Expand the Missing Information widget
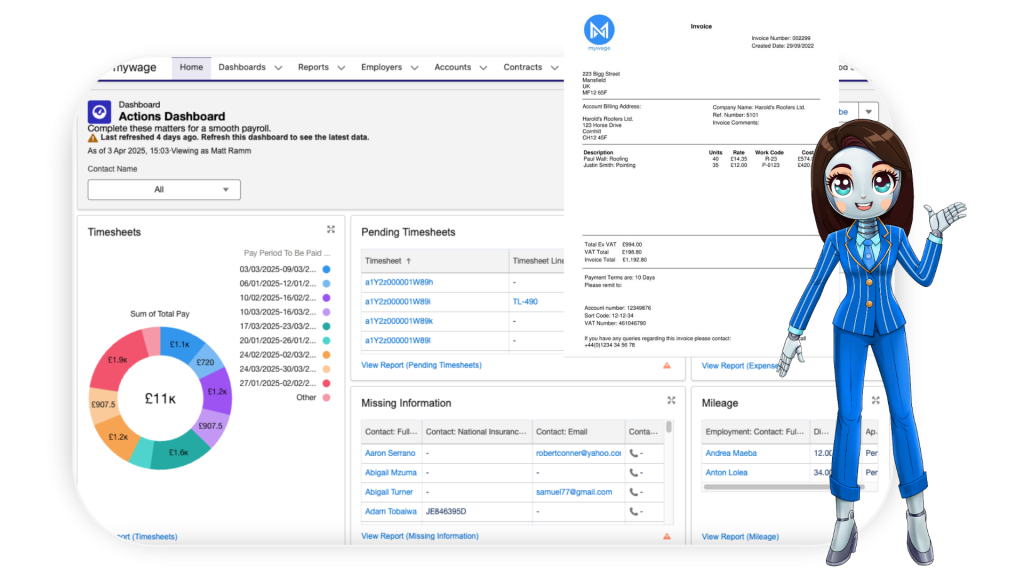 pos(671,400)
